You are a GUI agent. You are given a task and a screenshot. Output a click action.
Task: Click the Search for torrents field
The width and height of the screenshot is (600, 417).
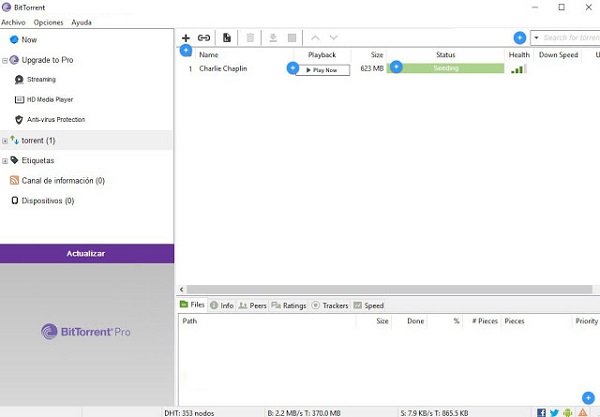(x=571, y=38)
